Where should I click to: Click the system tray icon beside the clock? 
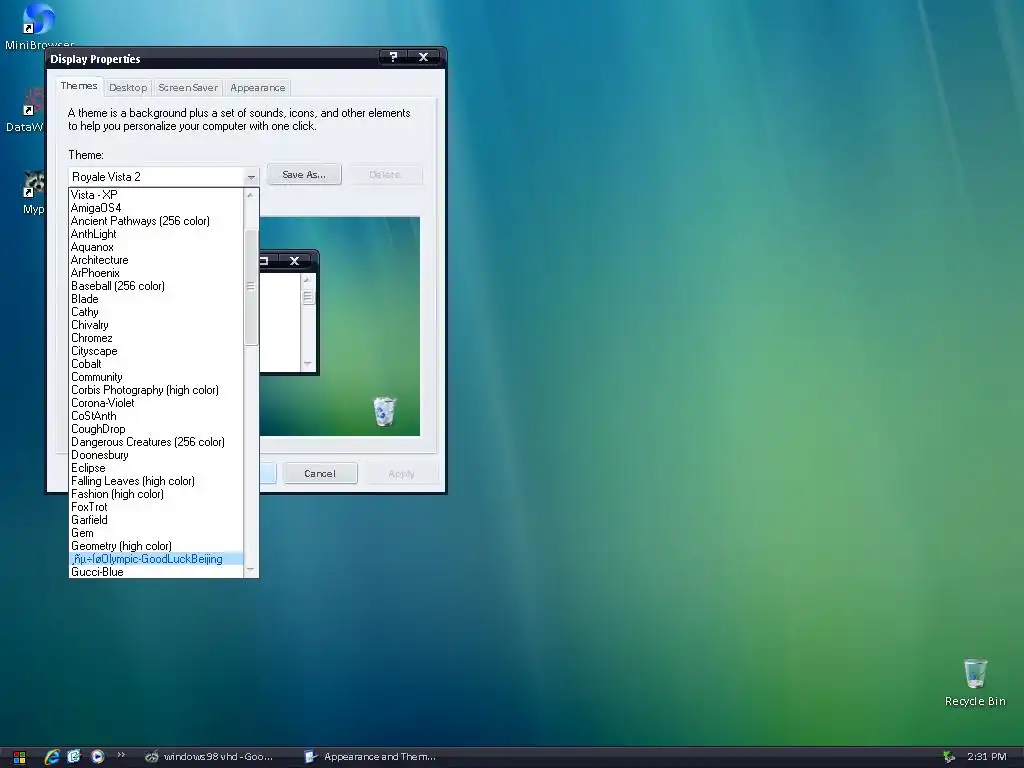(949, 756)
